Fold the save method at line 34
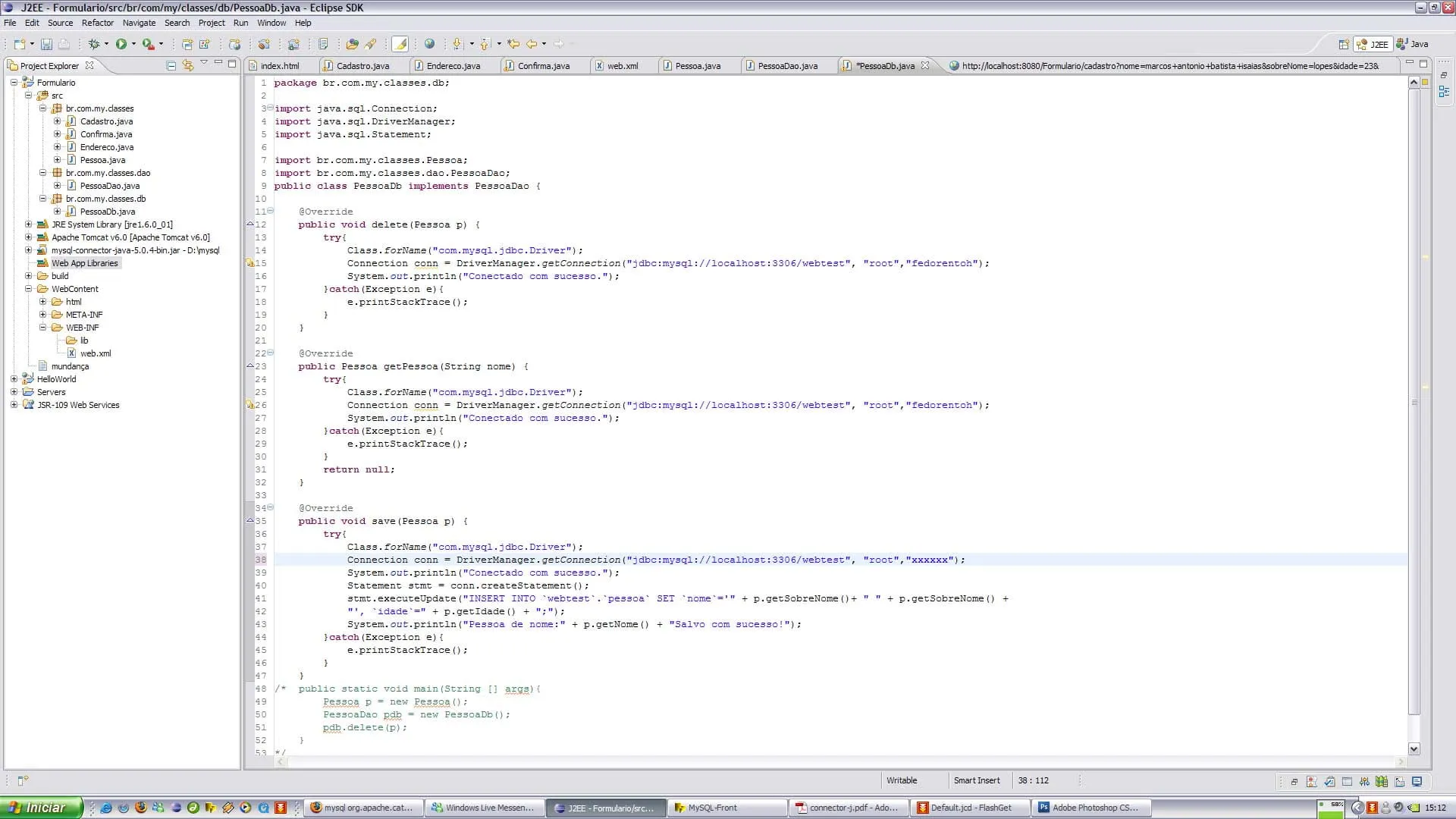 coord(271,508)
